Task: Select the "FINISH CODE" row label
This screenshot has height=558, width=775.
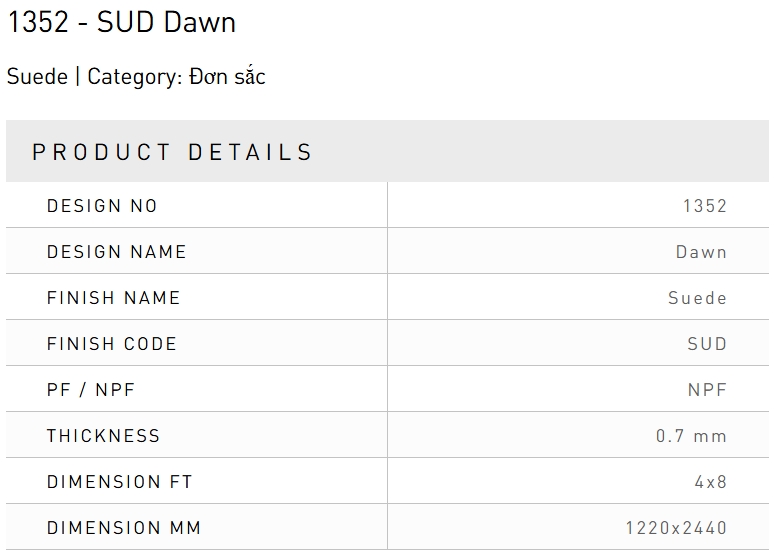Action: (x=112, y=344)
